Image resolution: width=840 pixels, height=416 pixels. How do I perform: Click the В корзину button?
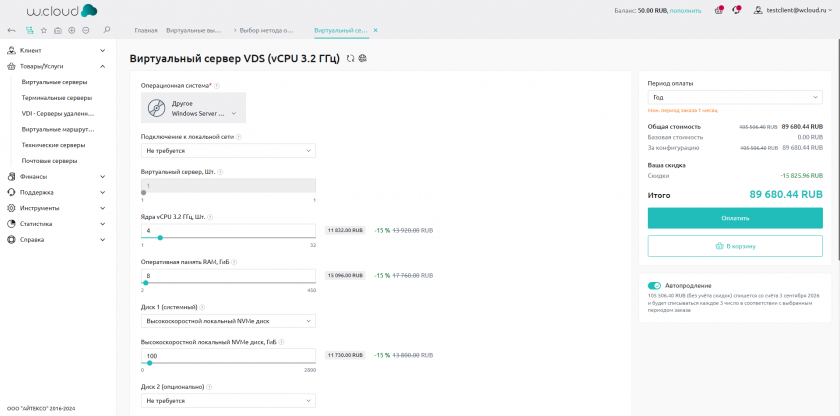point(735,245)
